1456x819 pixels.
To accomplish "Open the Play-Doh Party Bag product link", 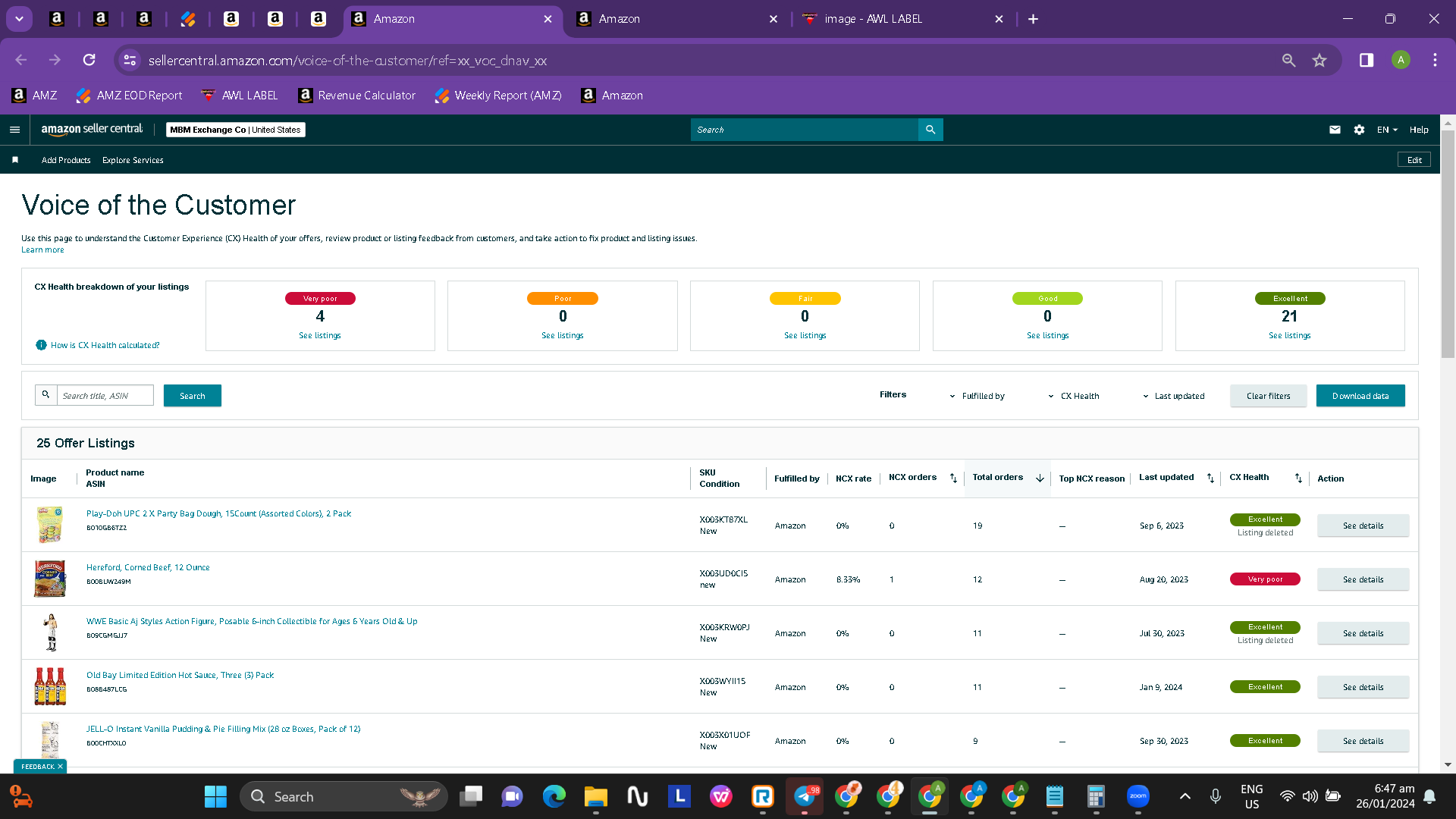I will (218, 513).
